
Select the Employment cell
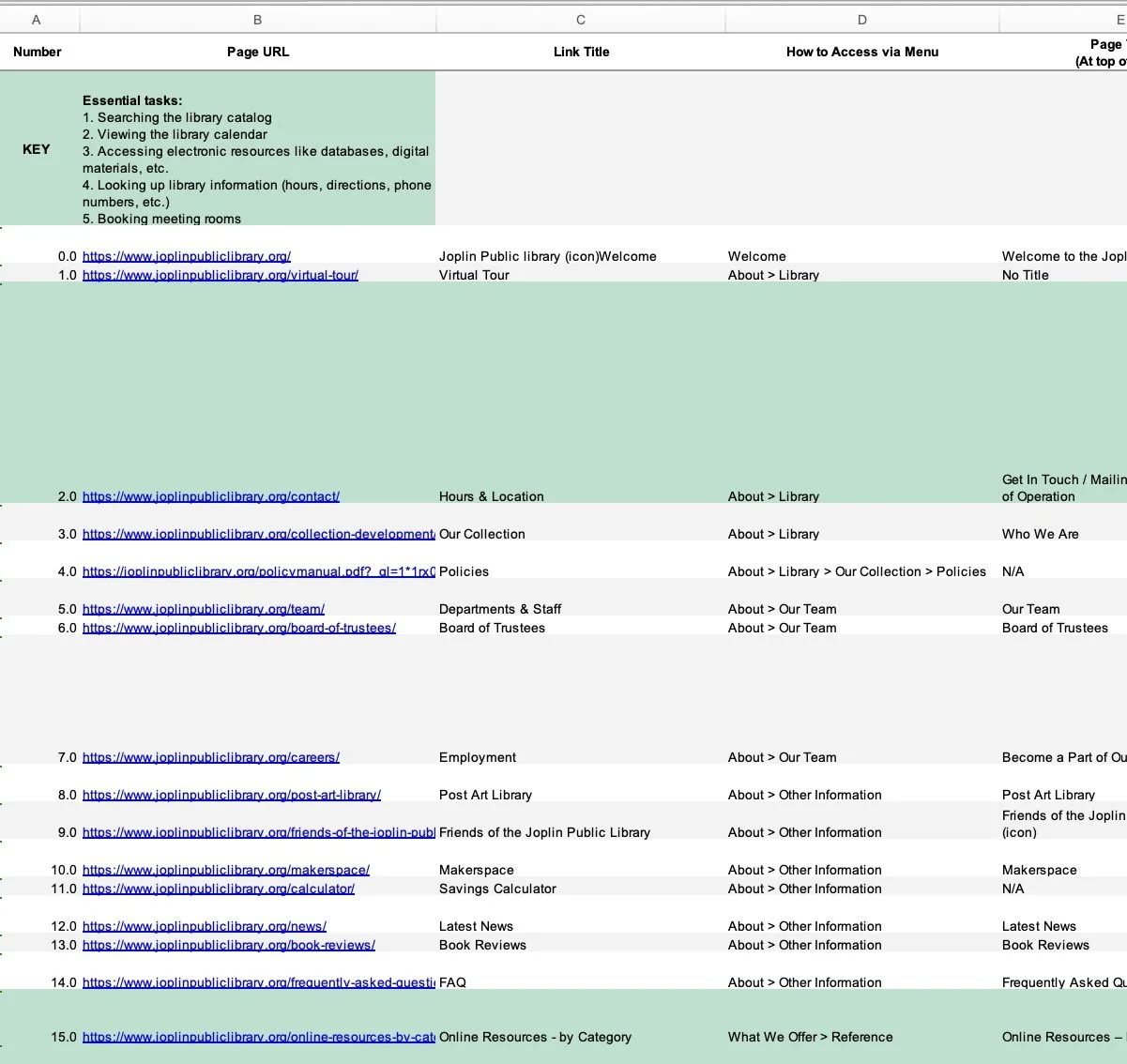coord(580,700)
